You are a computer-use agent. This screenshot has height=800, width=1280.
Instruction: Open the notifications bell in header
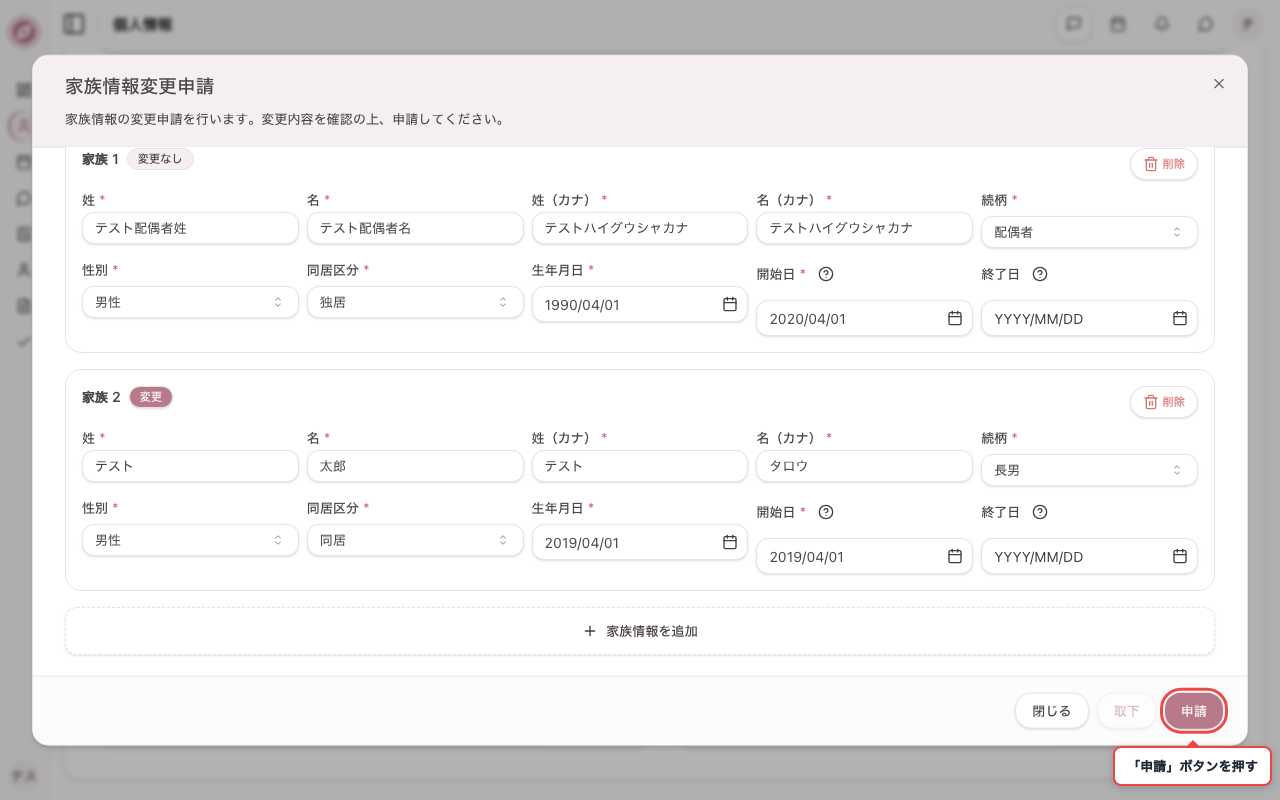pyautogui.click(x=1162, y=24)
